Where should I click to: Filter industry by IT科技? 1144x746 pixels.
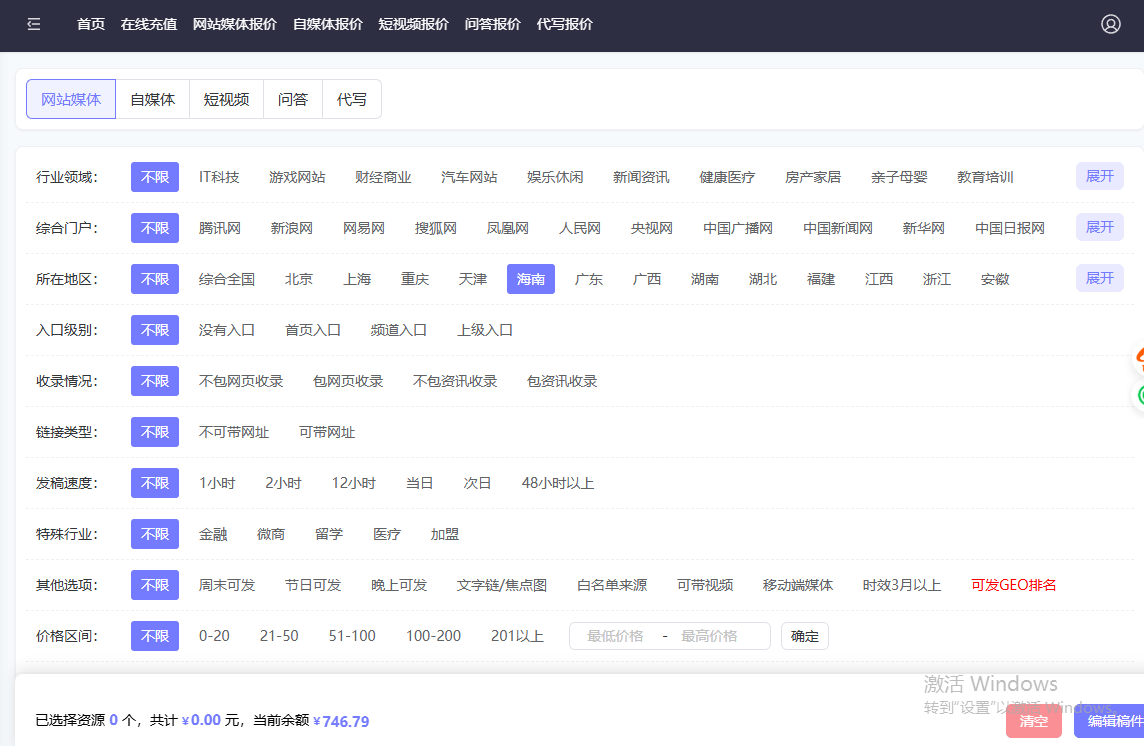[x=219, y=177]
